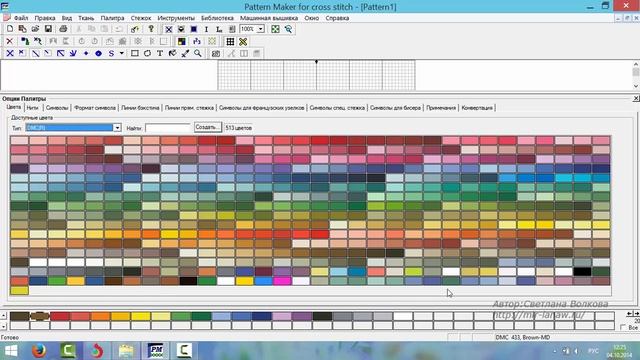Click the red X delete icon
This screenshot has width=640, height=360.
click(x=10, y=42)
